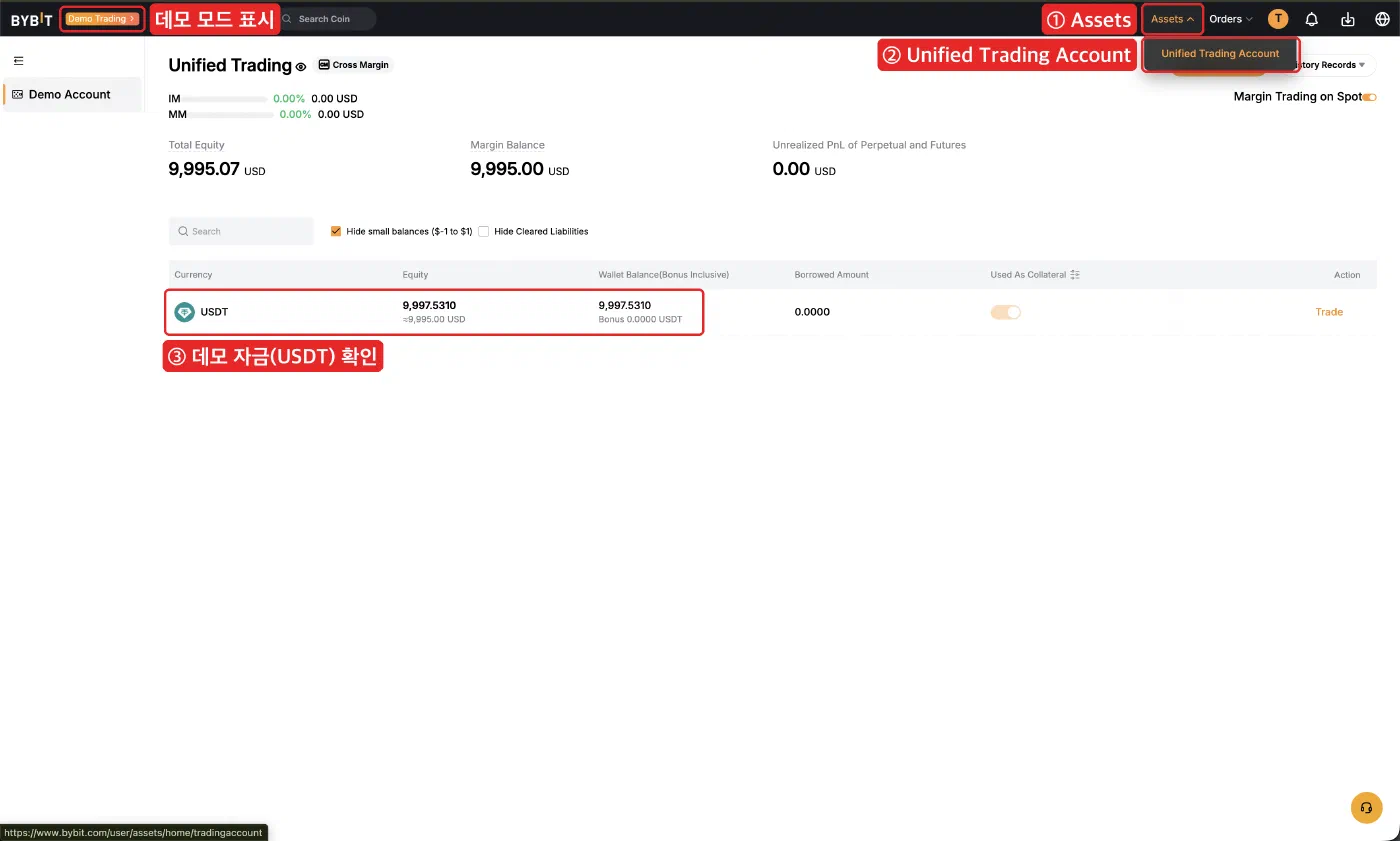The image size is (1400, 841).
Task: Toggle USDT Used As Collateral switch
Action: coord(1006,312)
